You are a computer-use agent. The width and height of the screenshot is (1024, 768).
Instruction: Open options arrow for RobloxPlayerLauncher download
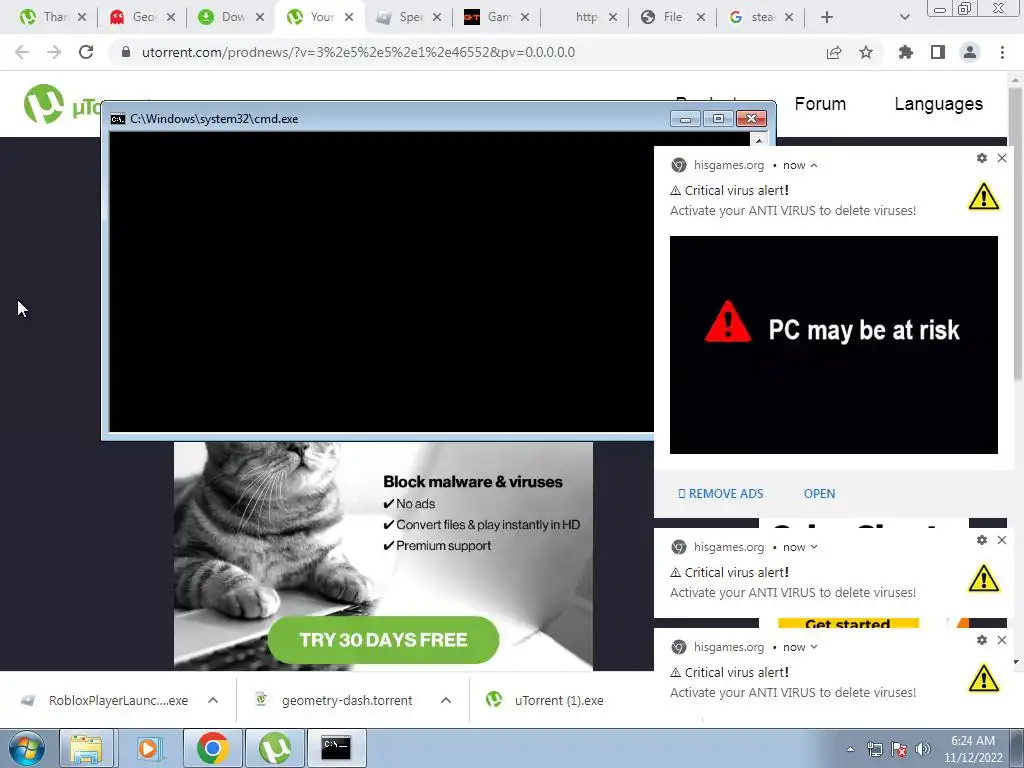pos(213,700)
